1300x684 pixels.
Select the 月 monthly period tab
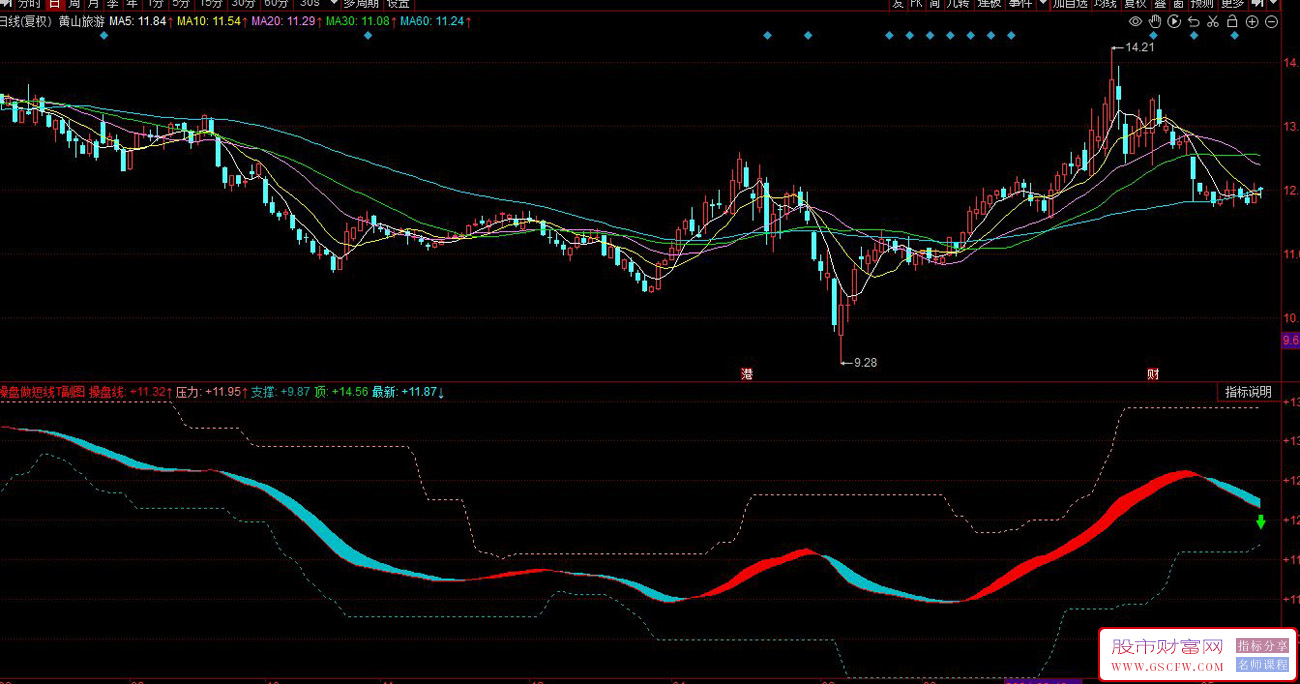(93, 4)
